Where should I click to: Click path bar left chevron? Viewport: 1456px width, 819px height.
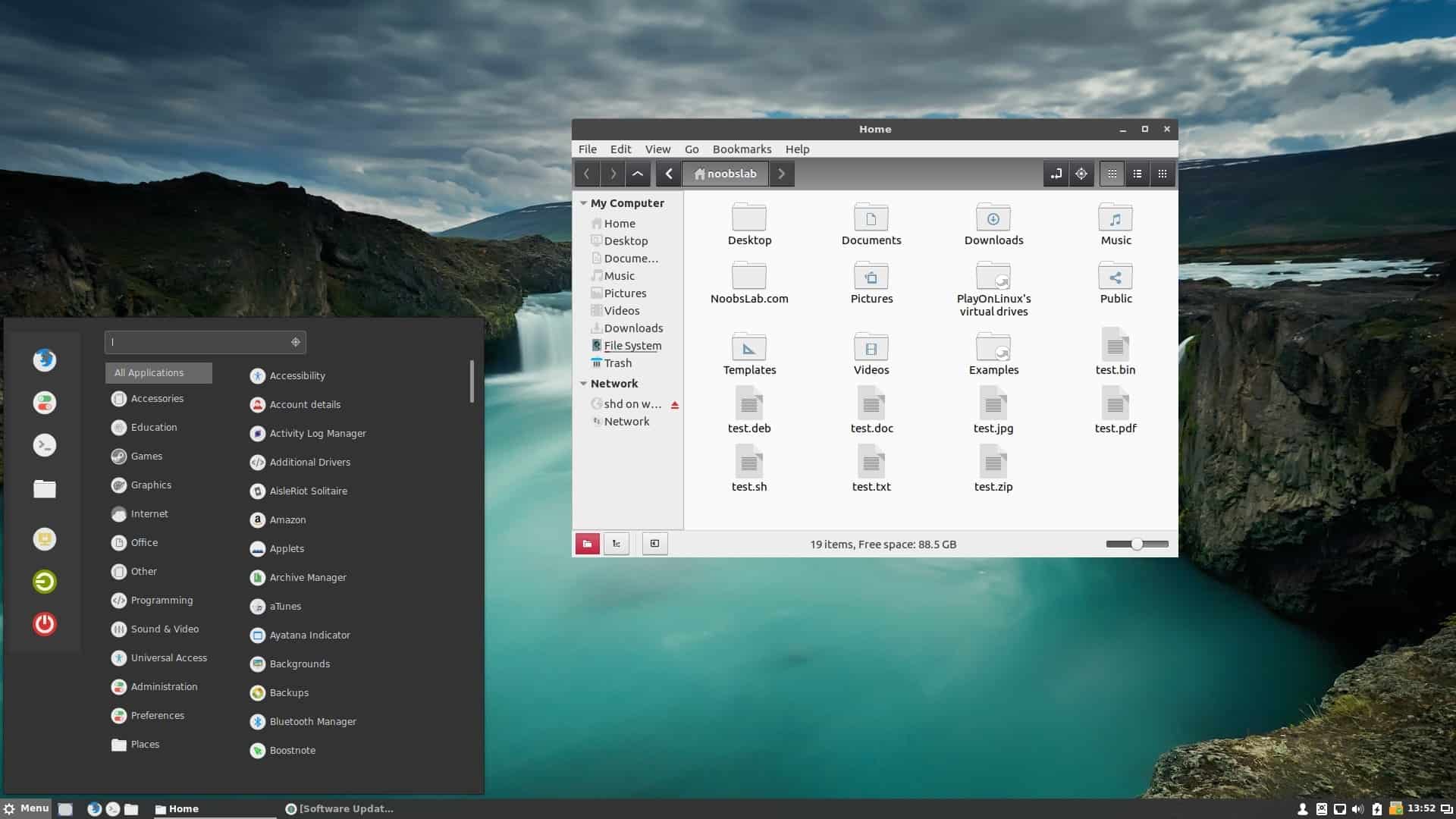tap(669, 174)
